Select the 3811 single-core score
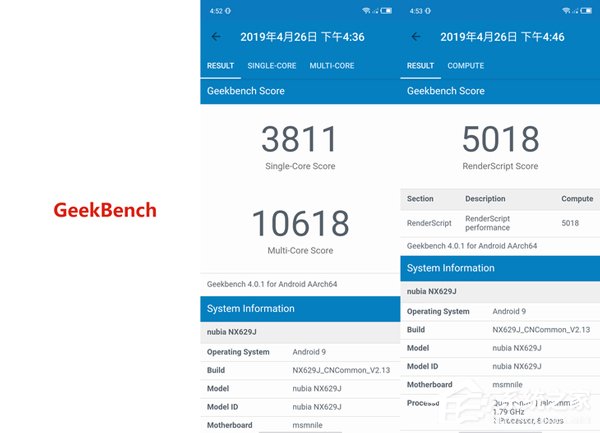This screenshot has width=600, height=433. (x=300, y=139)
